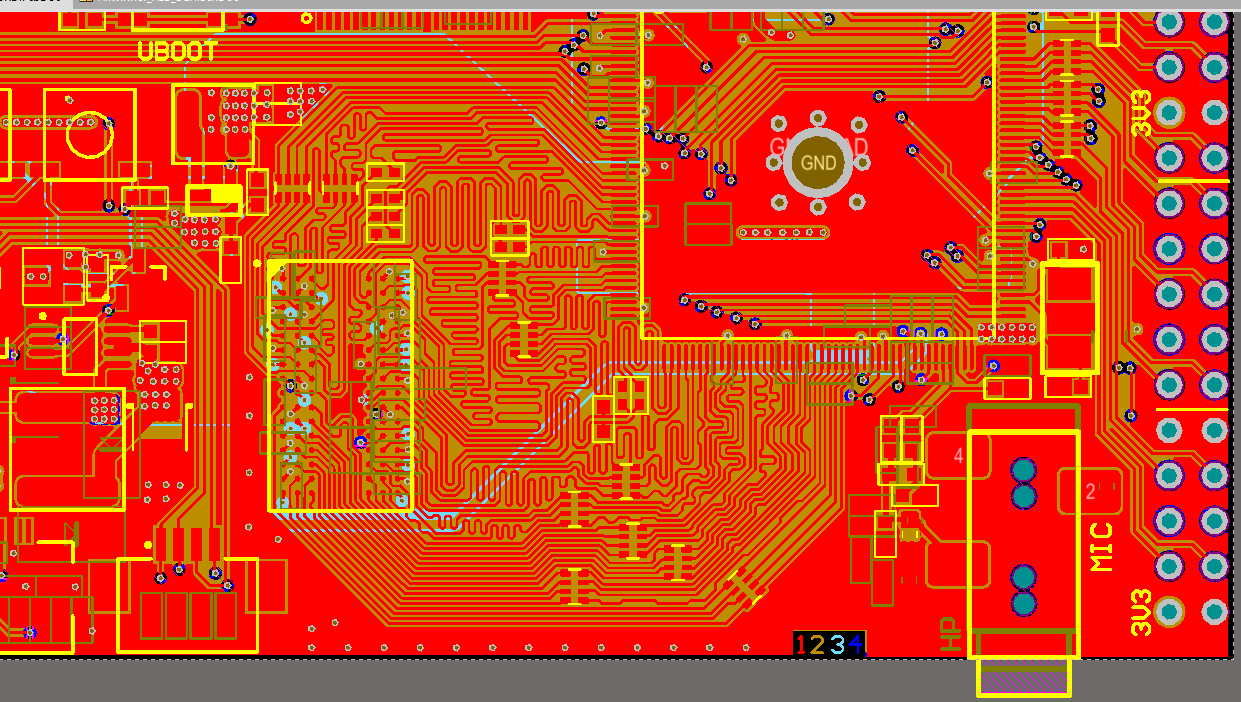1241x702 pixels.
Task: Toggle layer 2 in the colored layer legend
Action: click(x=818, y=643)
